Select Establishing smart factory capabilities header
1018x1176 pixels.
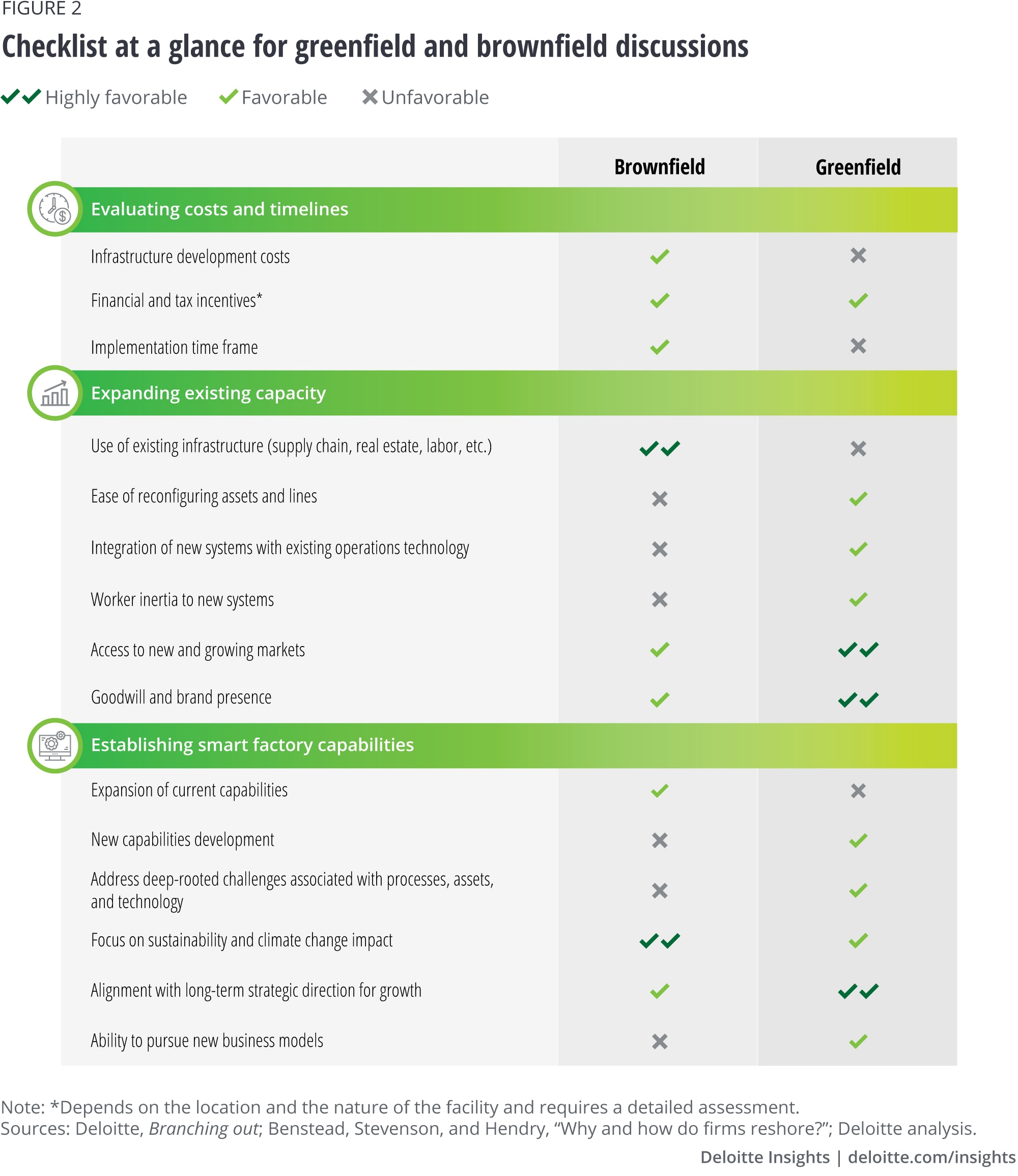coord(252,745)
